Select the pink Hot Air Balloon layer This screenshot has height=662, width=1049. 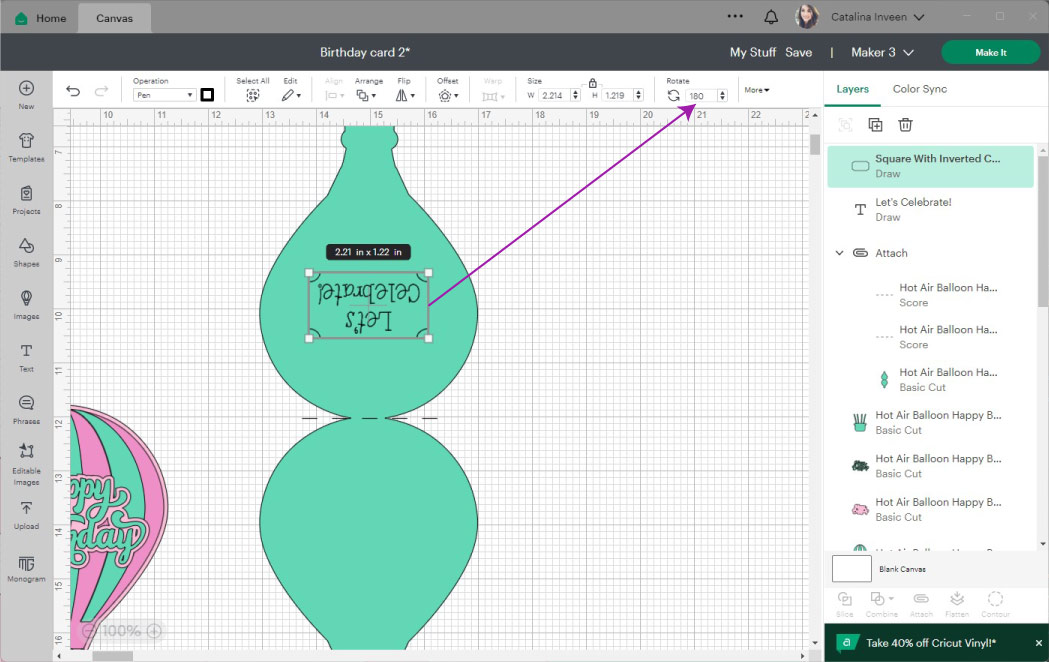pyautogui.click(x=930, y=510)
